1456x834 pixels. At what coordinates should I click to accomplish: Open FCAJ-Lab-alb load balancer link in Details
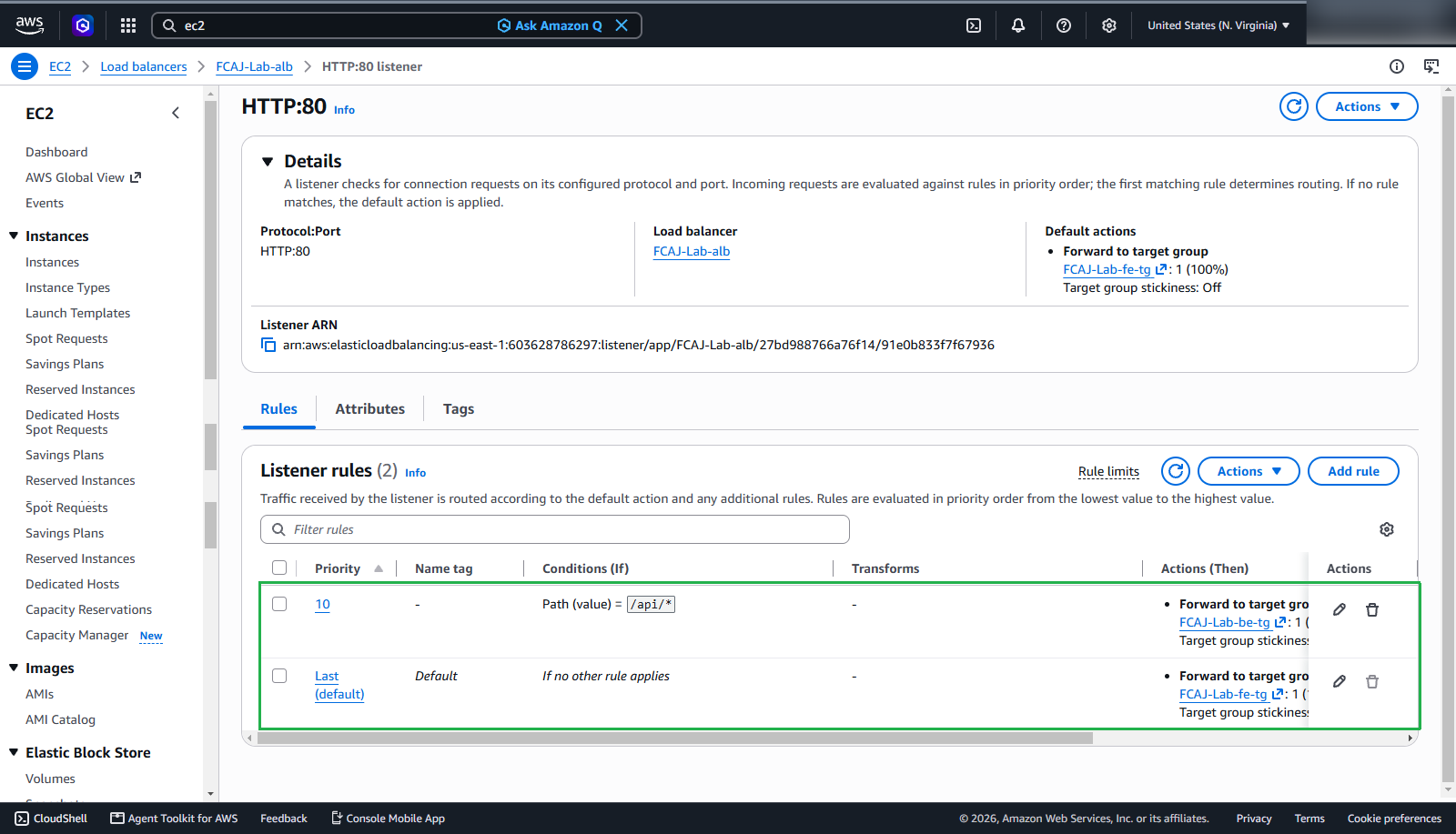pos(692,251)
